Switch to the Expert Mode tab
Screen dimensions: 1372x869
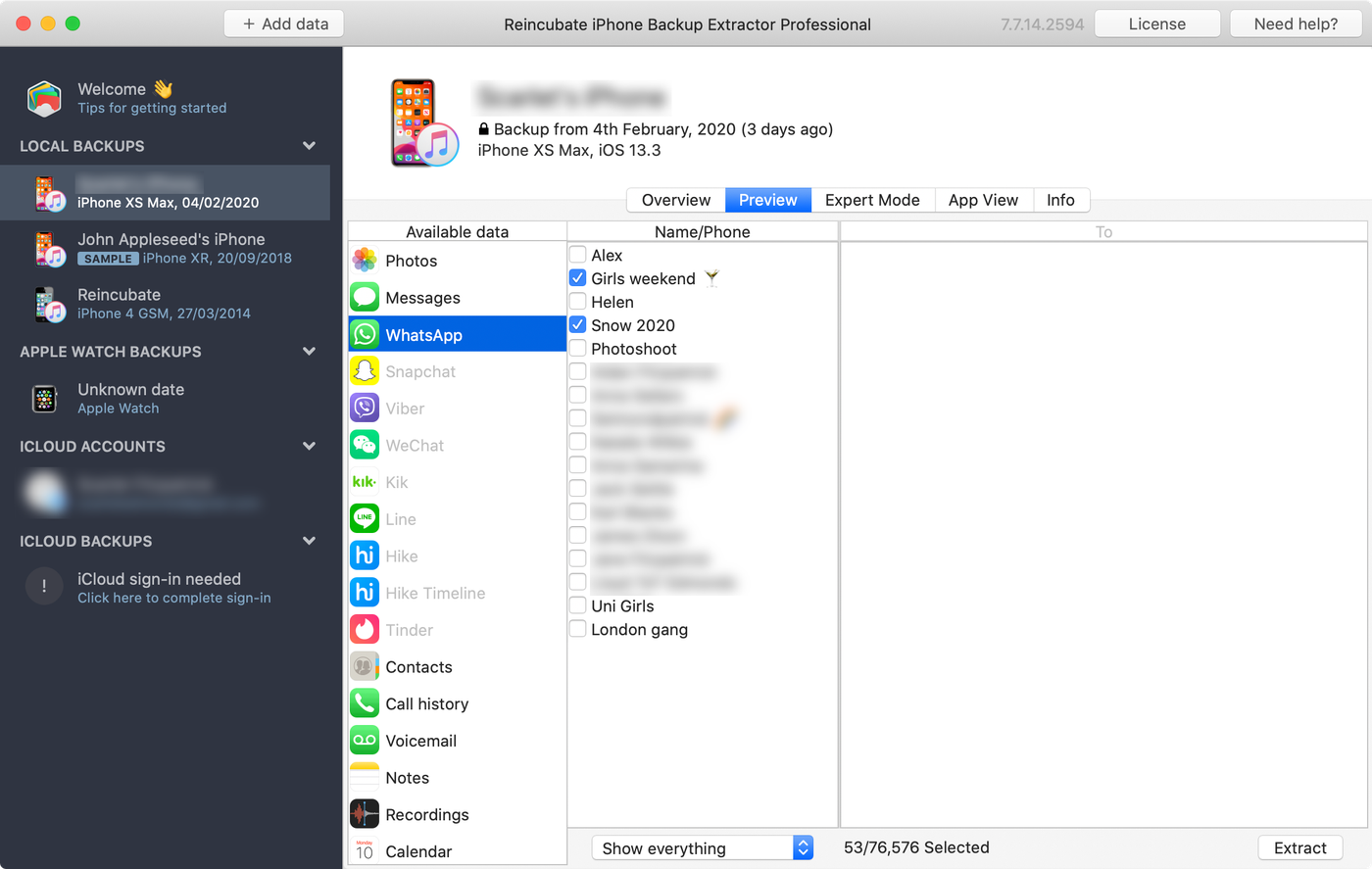[x=872, y=200]
